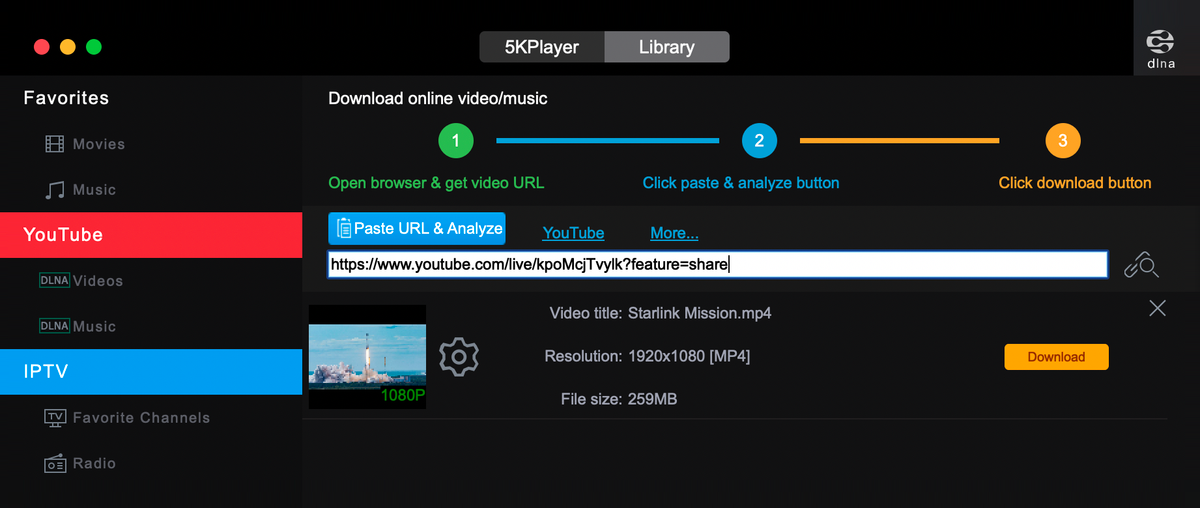Click the File size 259MB text
Image resolution: width=1200 pixels, height=508 pixels.
point(619,399)
